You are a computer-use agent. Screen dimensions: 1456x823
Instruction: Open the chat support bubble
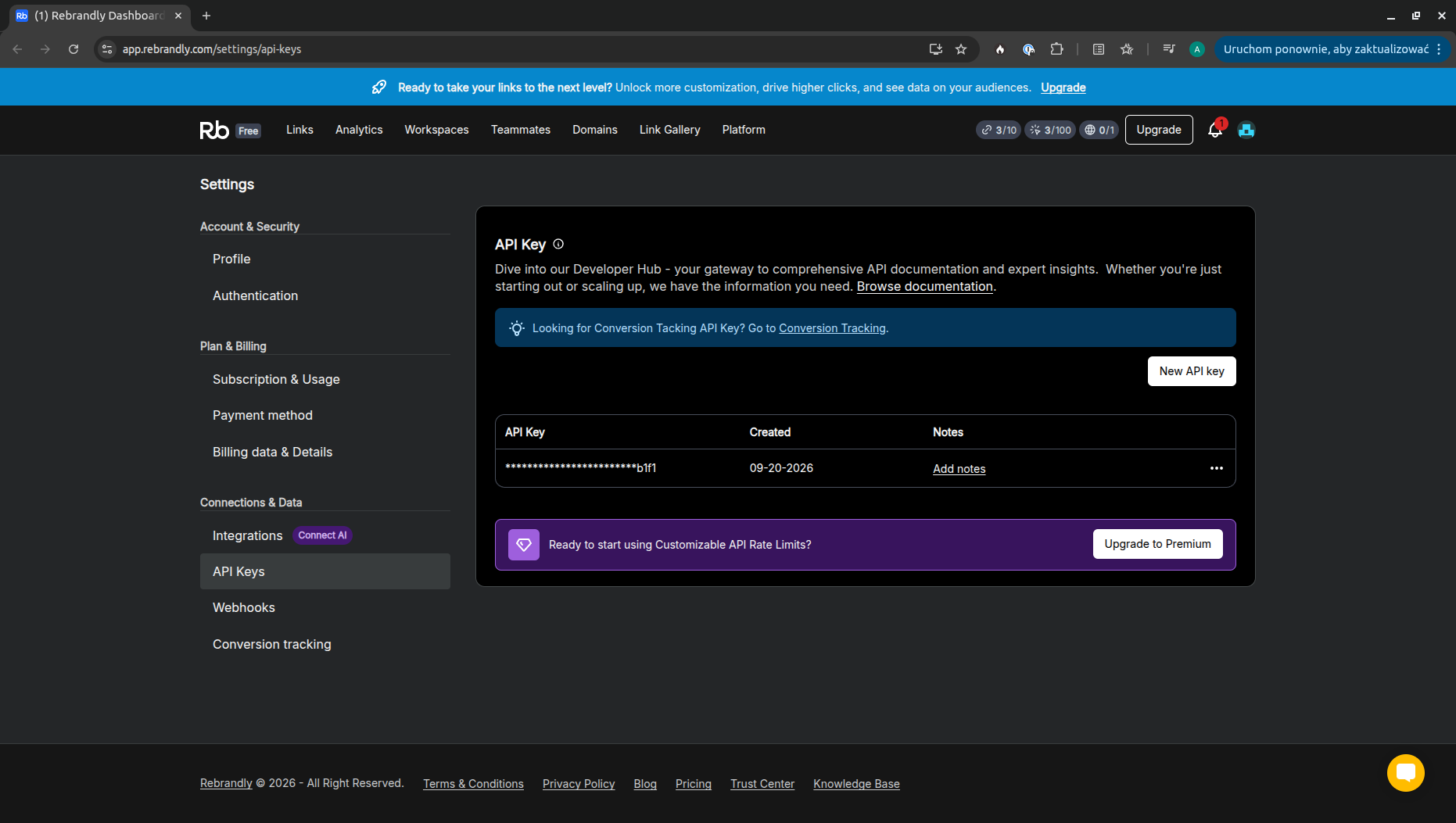pyautogui.click(x=1406, y=773)
